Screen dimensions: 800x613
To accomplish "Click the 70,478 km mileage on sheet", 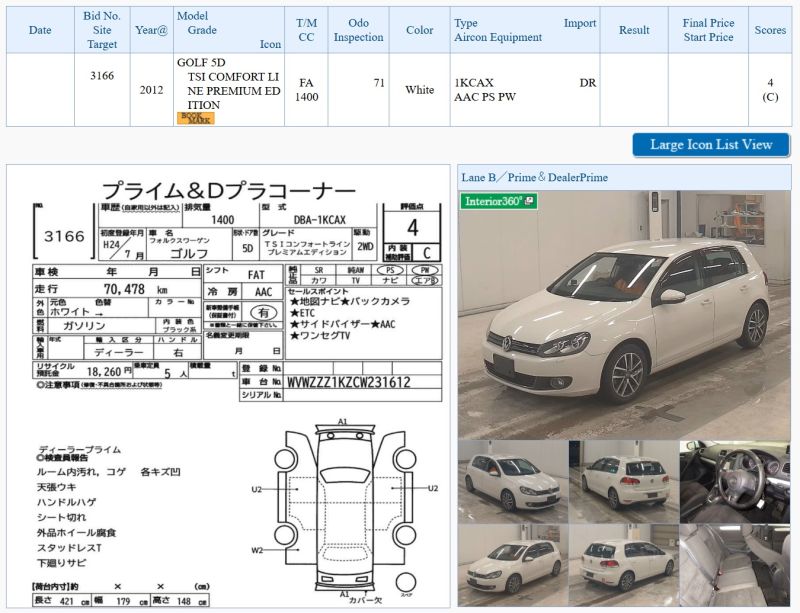I will coord(136,289).
